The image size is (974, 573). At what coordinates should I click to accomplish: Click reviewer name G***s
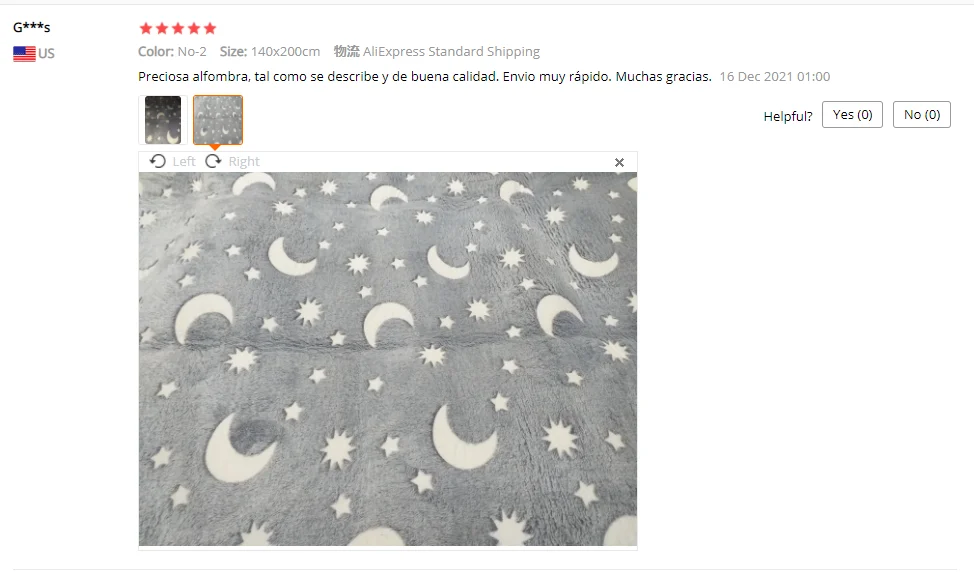tap(32, 27)
